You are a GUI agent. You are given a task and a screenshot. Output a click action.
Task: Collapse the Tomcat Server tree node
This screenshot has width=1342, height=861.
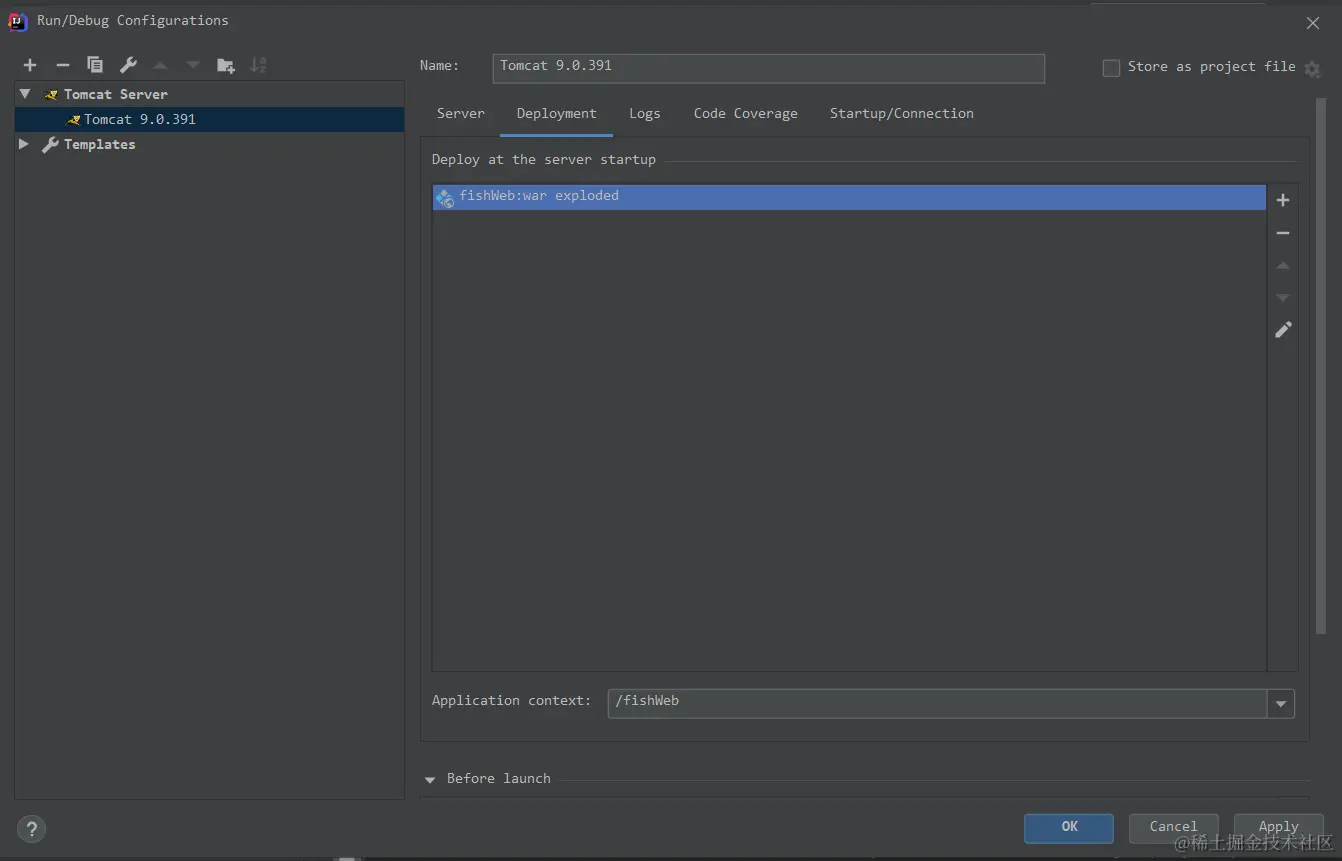pyautogui.click(x=25, y=94)
